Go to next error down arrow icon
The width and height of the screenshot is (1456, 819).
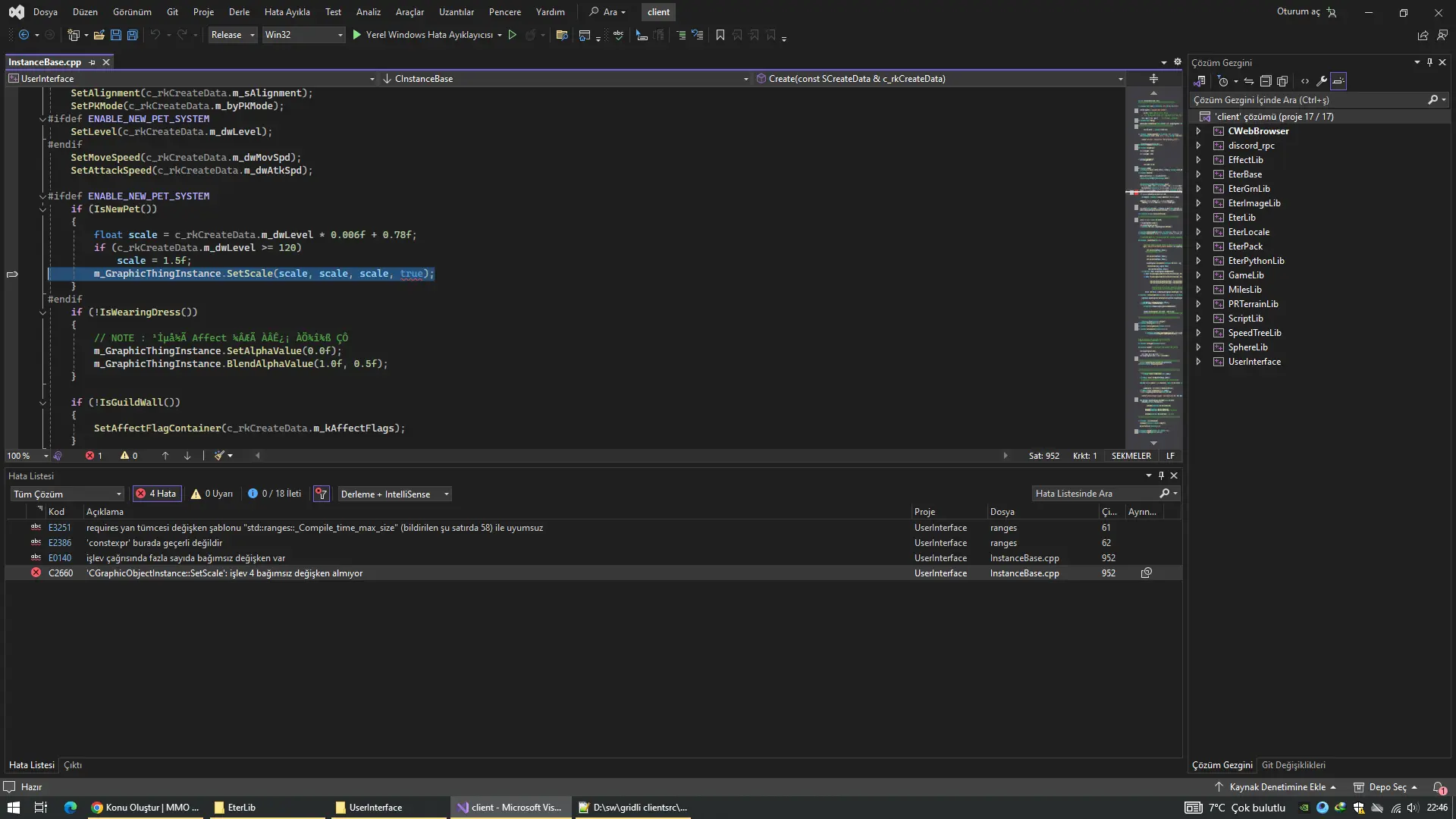[187, 456]
